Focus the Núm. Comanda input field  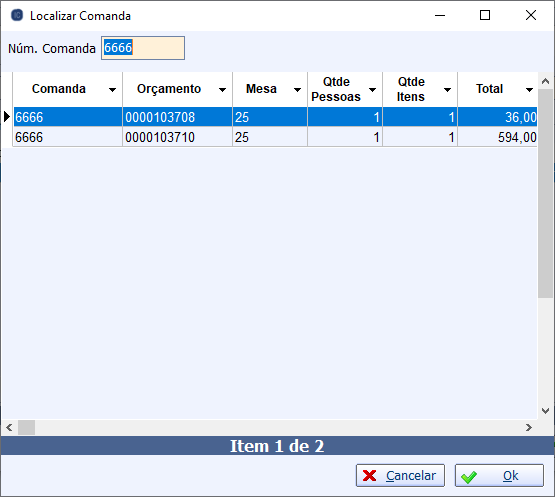click(x=143, y=48)
